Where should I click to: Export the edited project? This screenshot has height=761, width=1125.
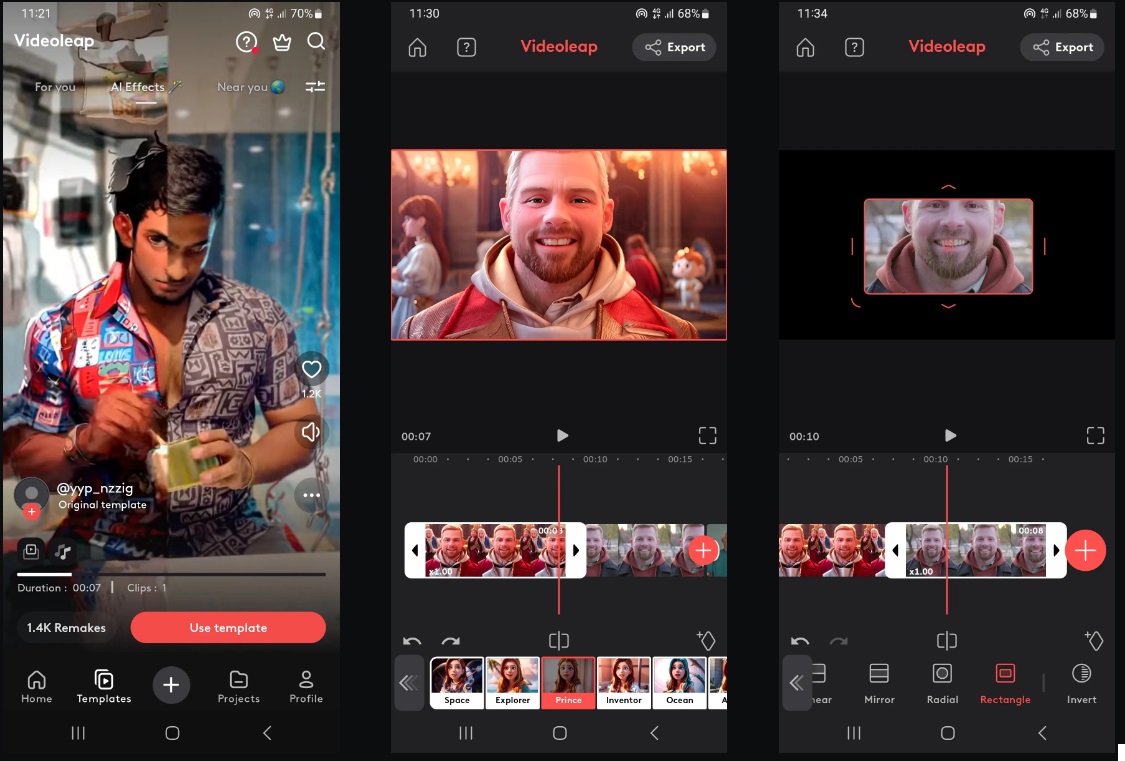coord(674,46)
